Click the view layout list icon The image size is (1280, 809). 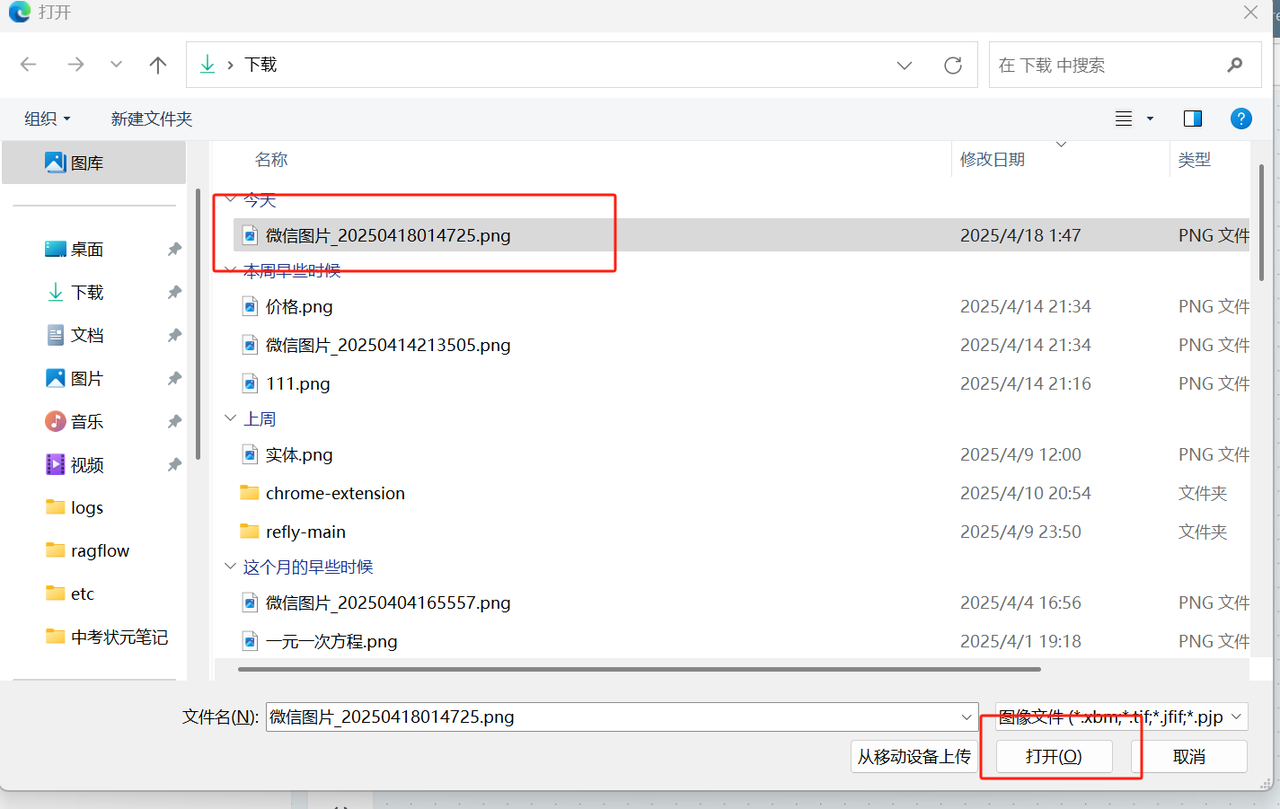coord(1124,119)
